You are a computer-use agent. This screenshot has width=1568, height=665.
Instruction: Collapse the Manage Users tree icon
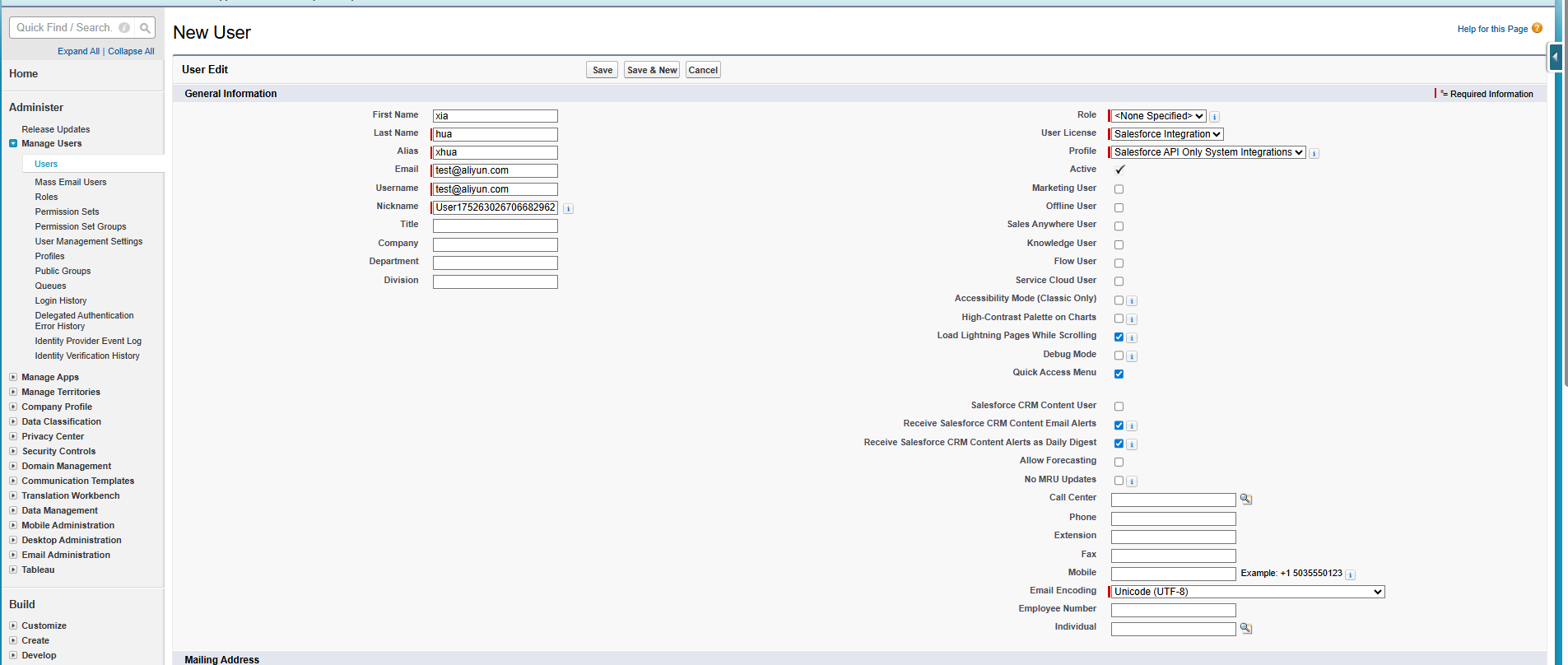pos(13,143)
